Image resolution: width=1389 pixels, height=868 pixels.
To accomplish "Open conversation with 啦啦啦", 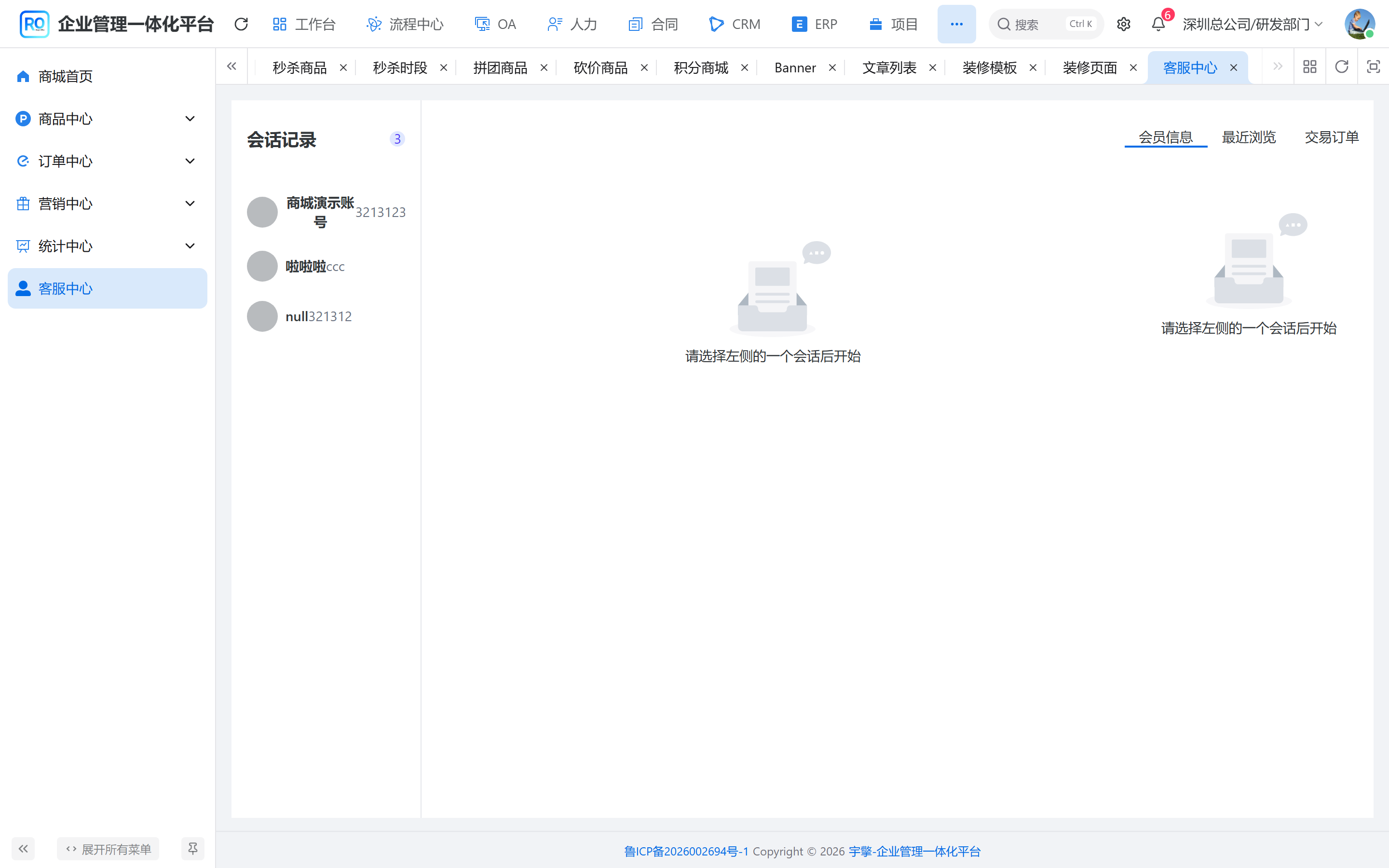I will (326, 266).
